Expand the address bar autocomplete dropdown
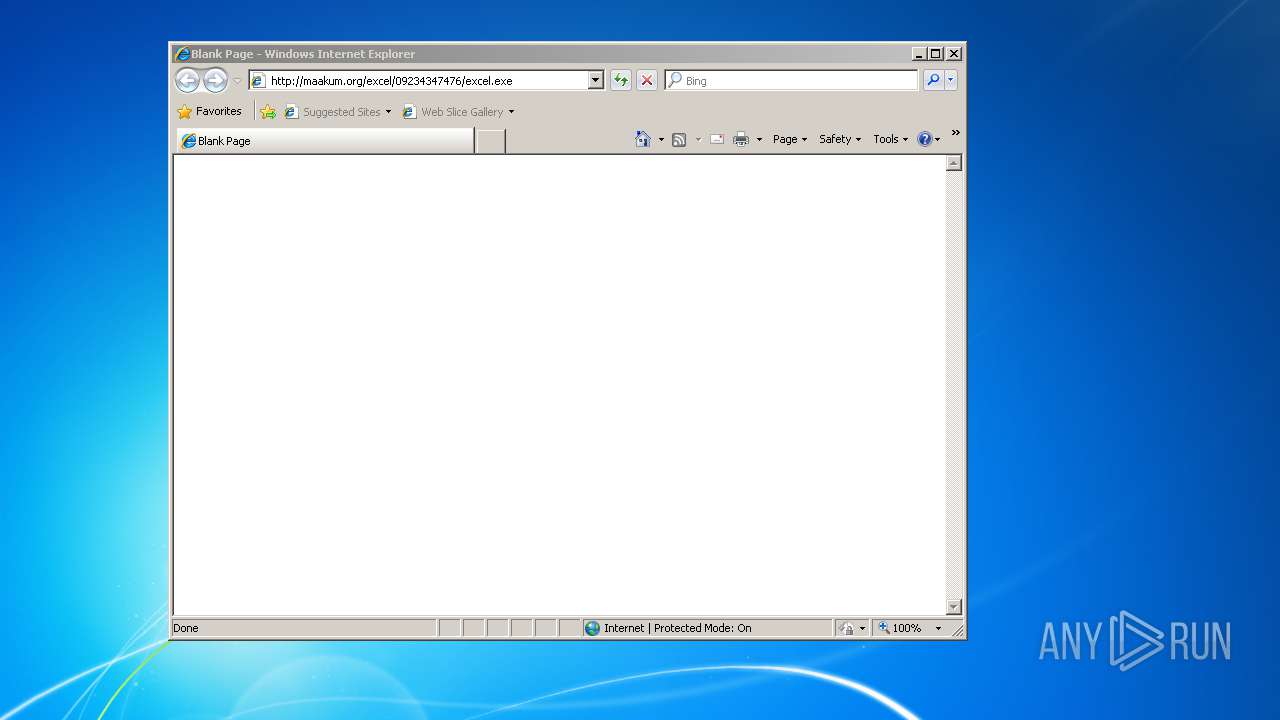Viewport: 1280px width, 720px height. tap(596, 81)
